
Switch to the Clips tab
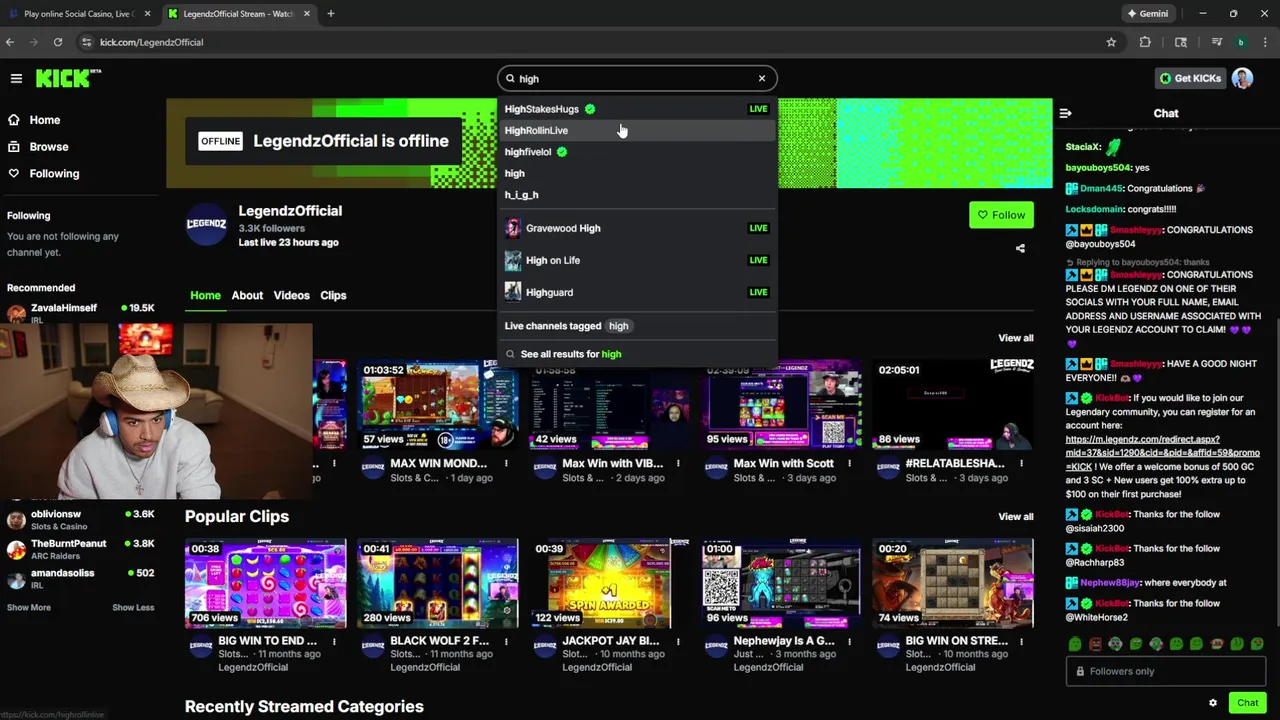333,295
